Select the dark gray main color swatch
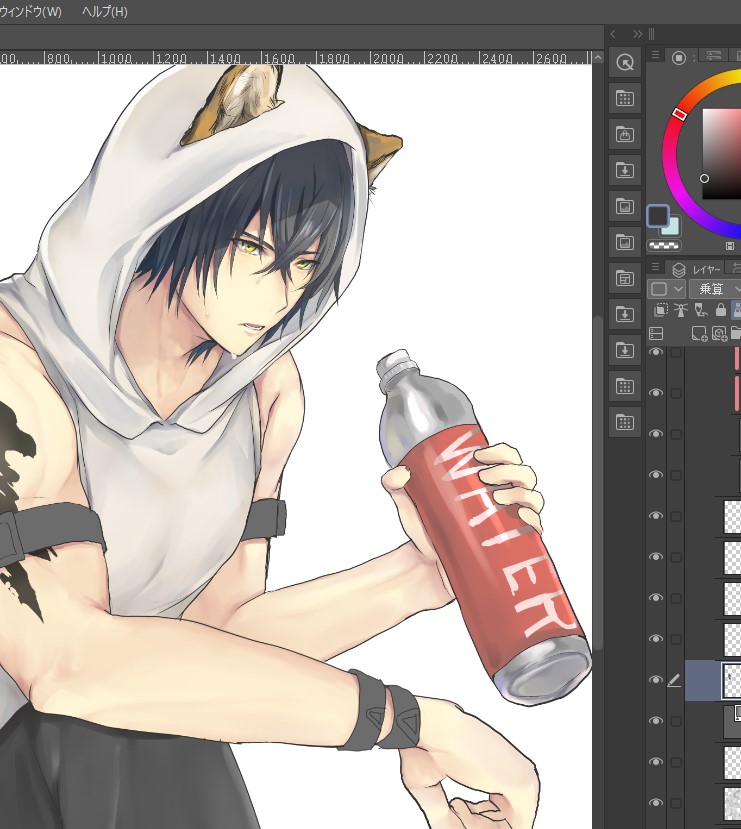This screenshot has height=829, width=741. pos(658,216)
